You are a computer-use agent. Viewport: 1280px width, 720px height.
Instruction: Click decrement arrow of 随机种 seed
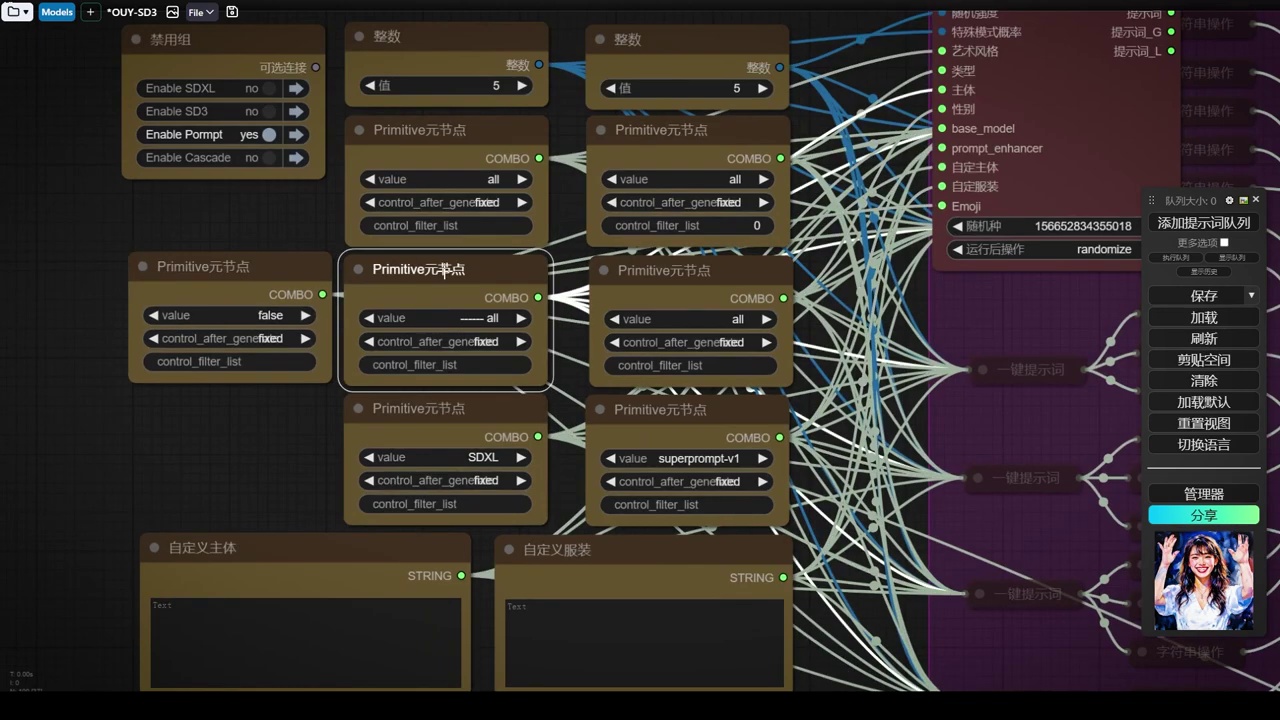coord(957,226)
